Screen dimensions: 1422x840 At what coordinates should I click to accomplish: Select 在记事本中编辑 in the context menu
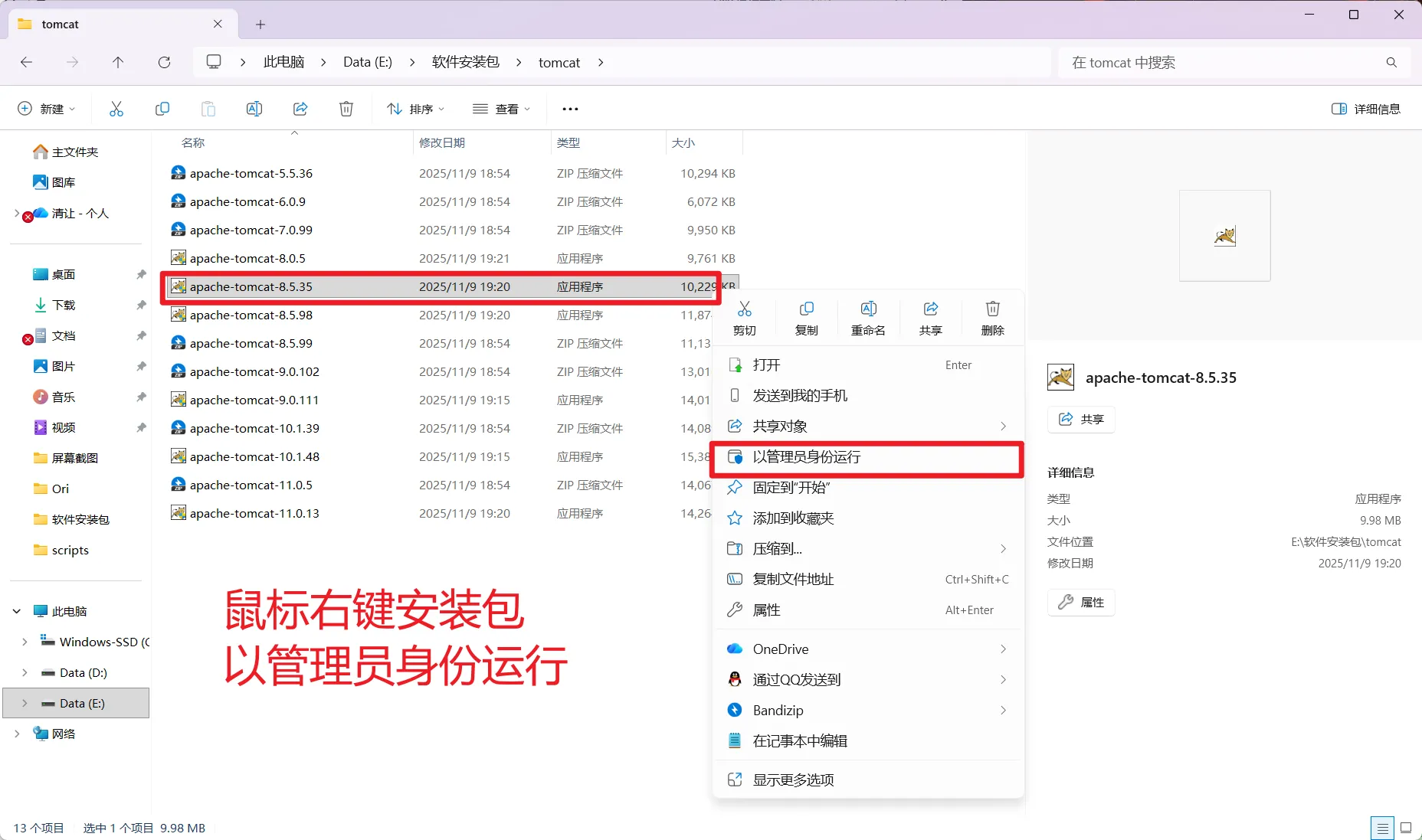pyautogui.click(x=869, y=740)
